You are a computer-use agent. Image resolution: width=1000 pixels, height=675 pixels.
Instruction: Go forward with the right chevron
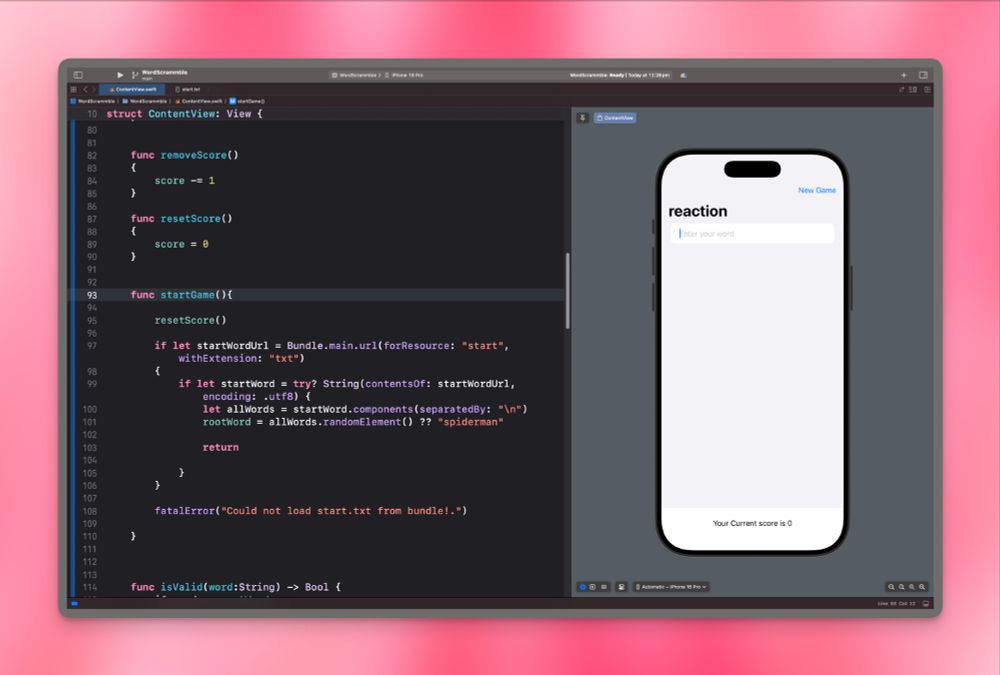[94, 89]
